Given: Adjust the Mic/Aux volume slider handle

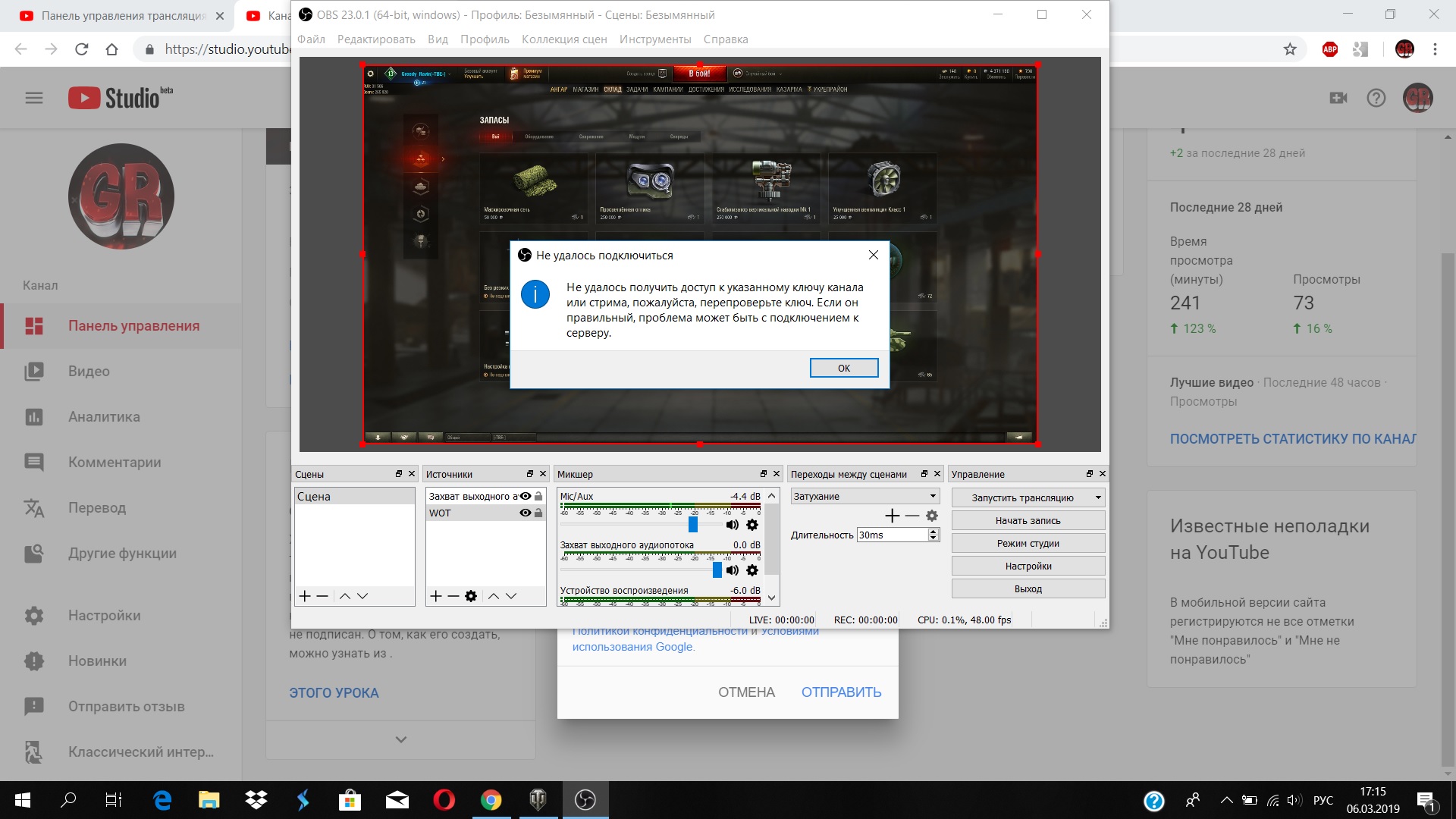Looking at the screenshot, I should click(x=692, y=525).
